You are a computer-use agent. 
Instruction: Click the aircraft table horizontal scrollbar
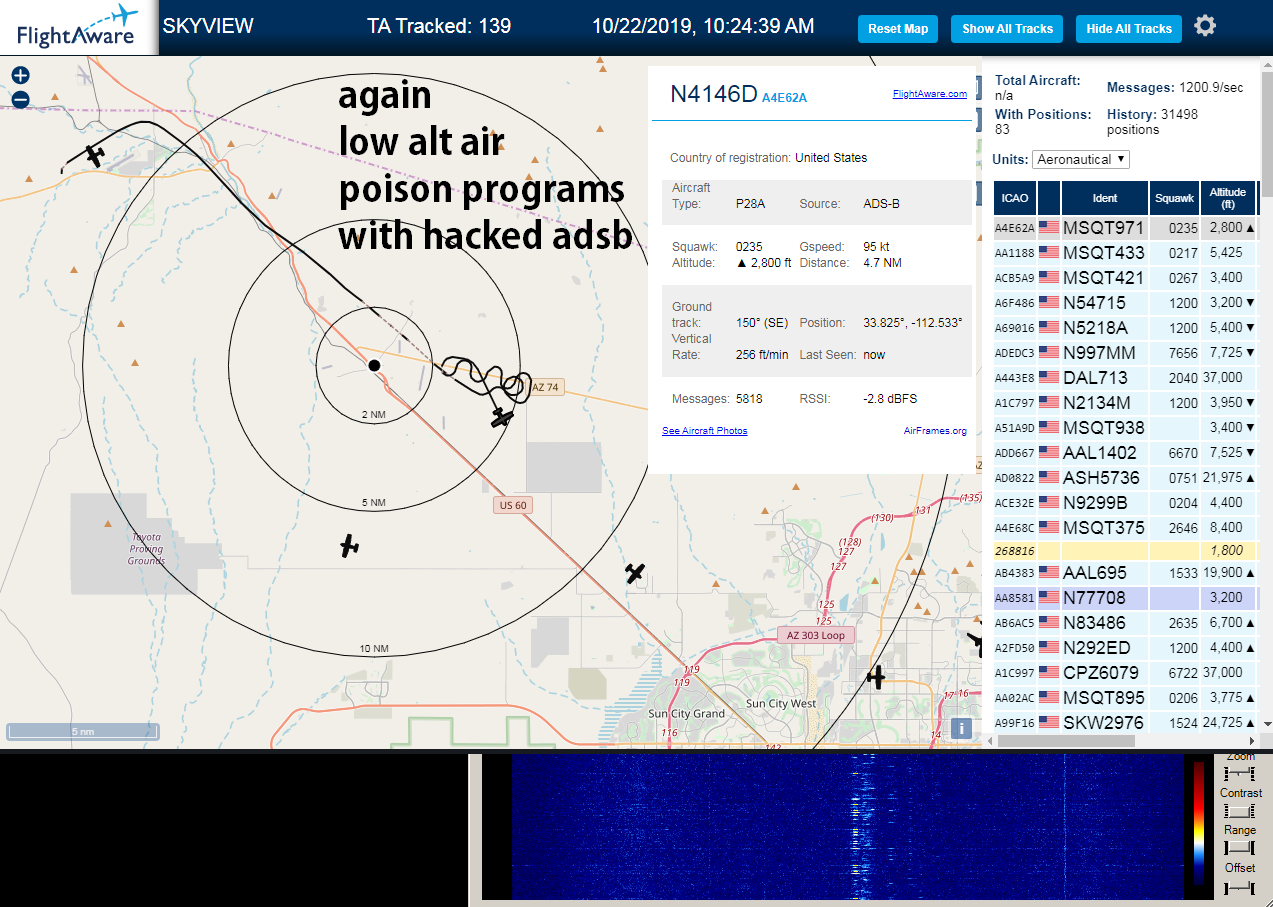tap(1066, 741)
